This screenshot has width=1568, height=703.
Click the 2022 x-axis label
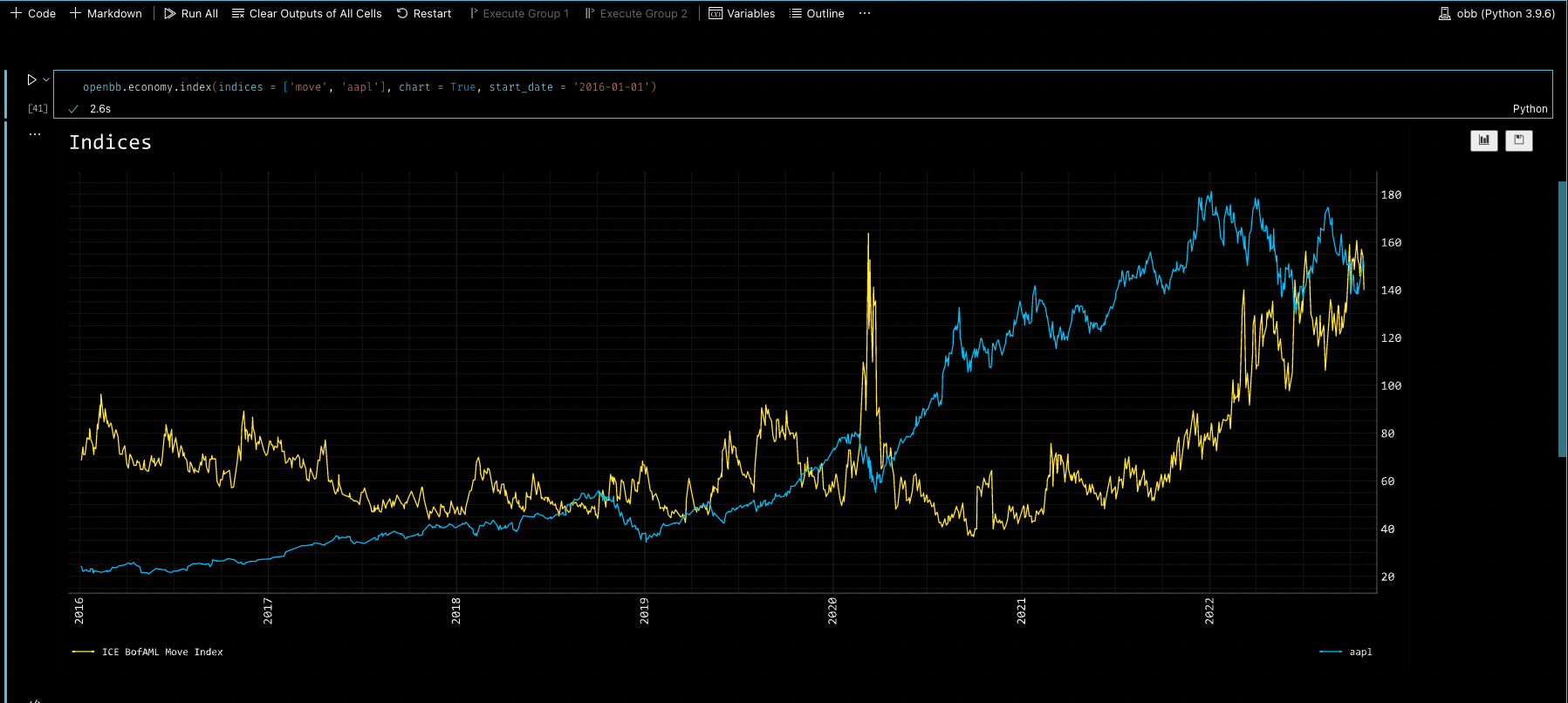tap(1209, 610)
